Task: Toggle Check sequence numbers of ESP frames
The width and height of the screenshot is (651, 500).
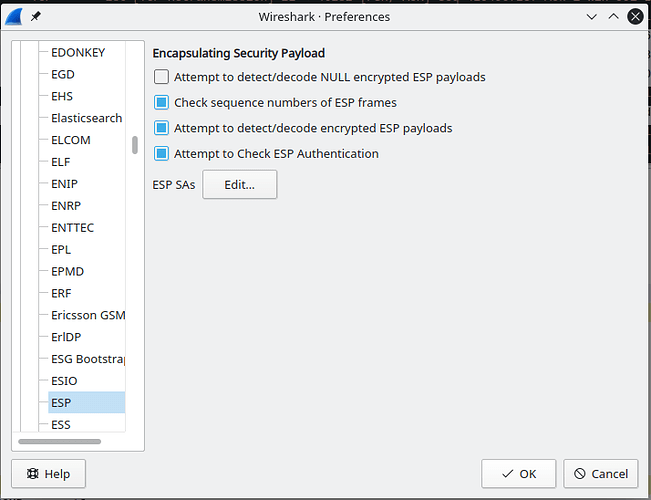Action: click(162, 102)
